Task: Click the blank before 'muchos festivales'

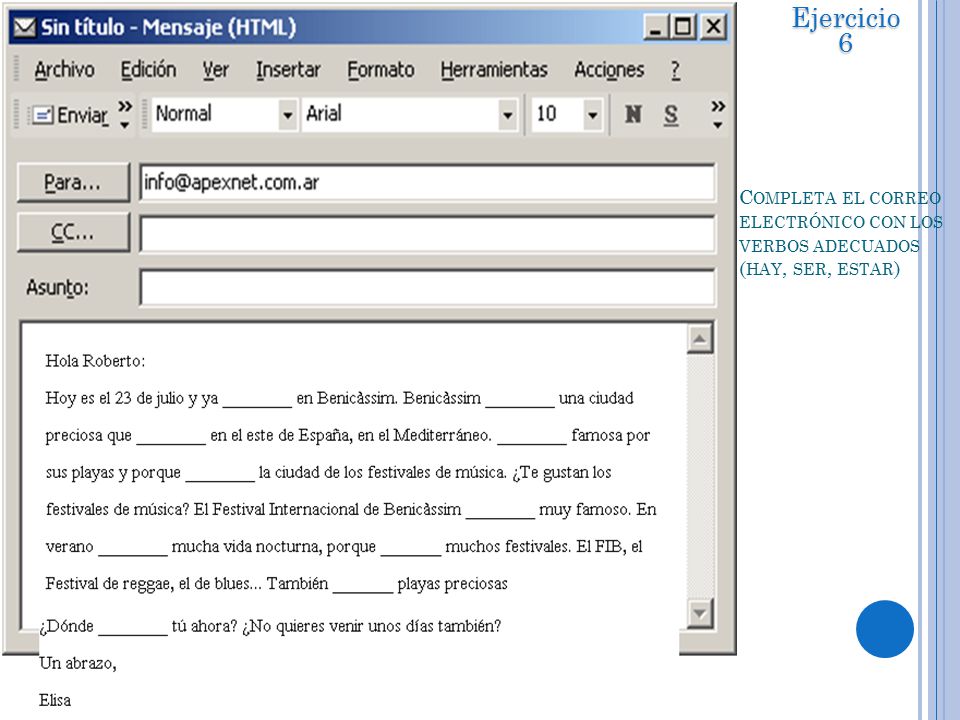Action: (411, 549)
